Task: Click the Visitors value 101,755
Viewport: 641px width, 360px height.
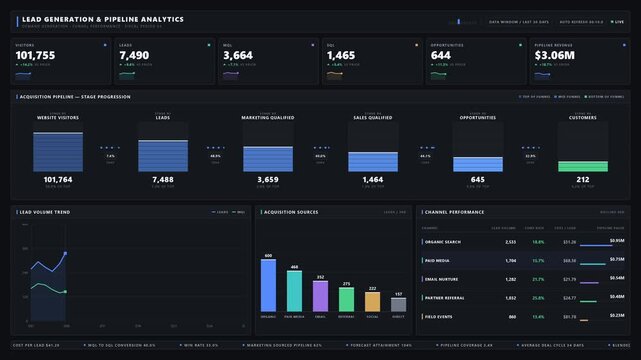Action: 35,55
